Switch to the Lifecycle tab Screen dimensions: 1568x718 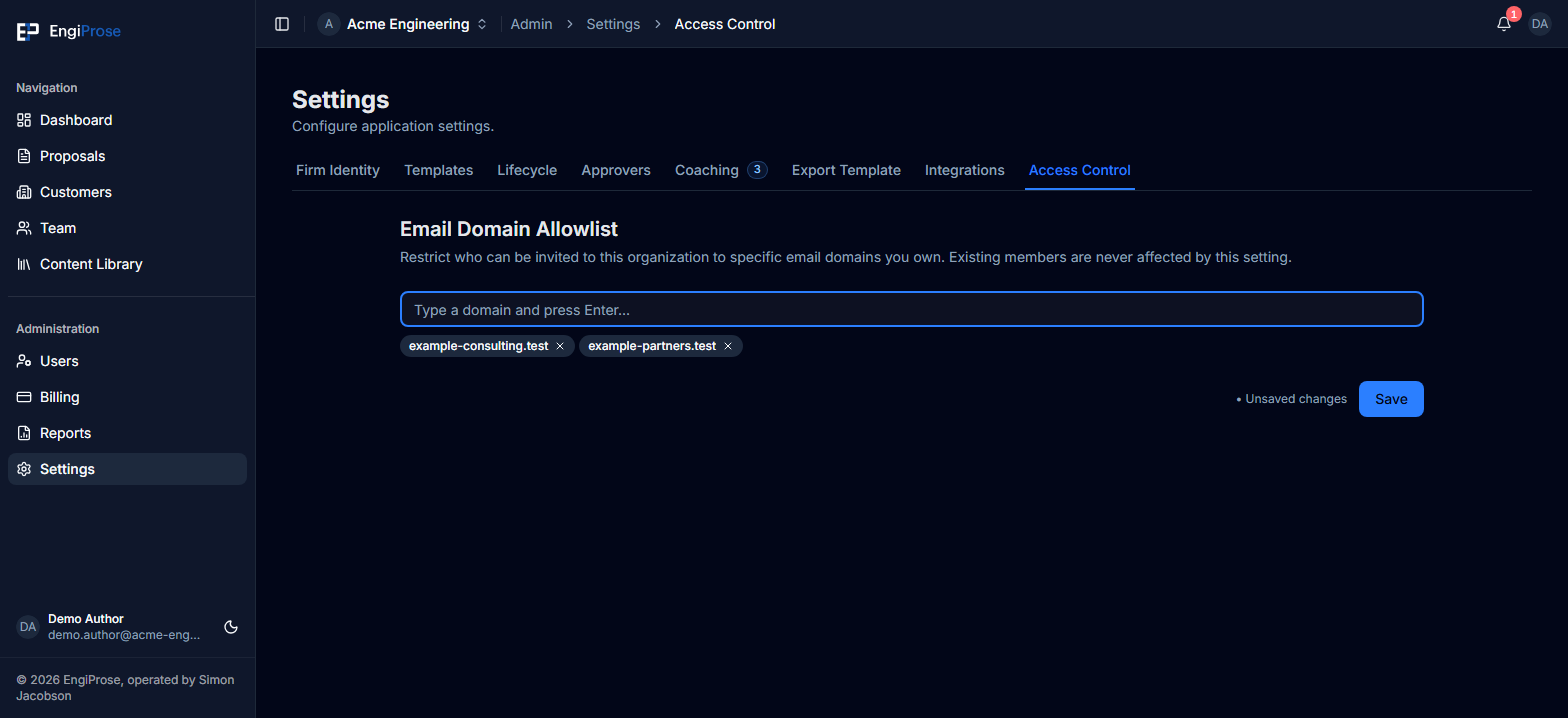(x=527, y=170)
